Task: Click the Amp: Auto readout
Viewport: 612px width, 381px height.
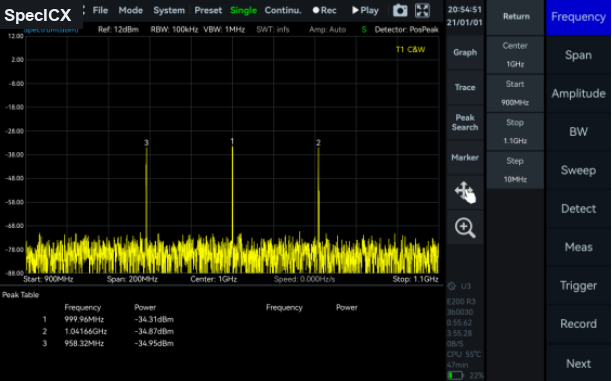Action: coord(327,30)
